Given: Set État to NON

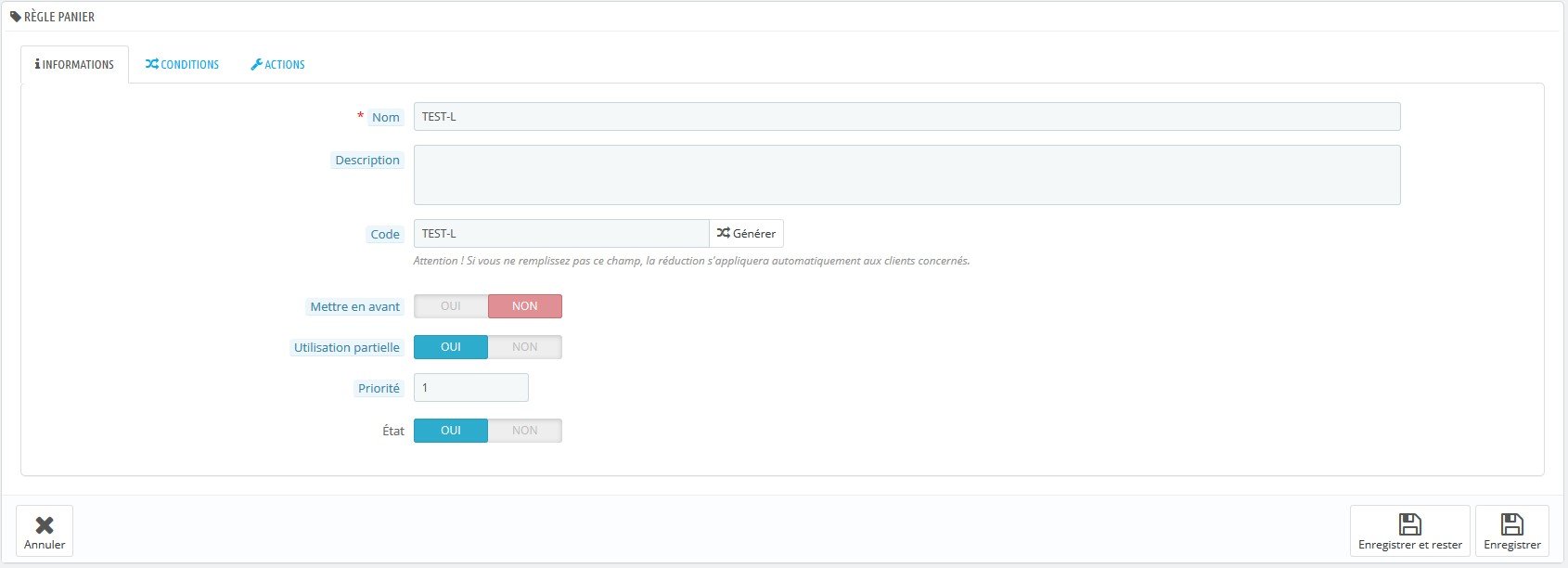Looking at the screenshot, I should point(525,431).
